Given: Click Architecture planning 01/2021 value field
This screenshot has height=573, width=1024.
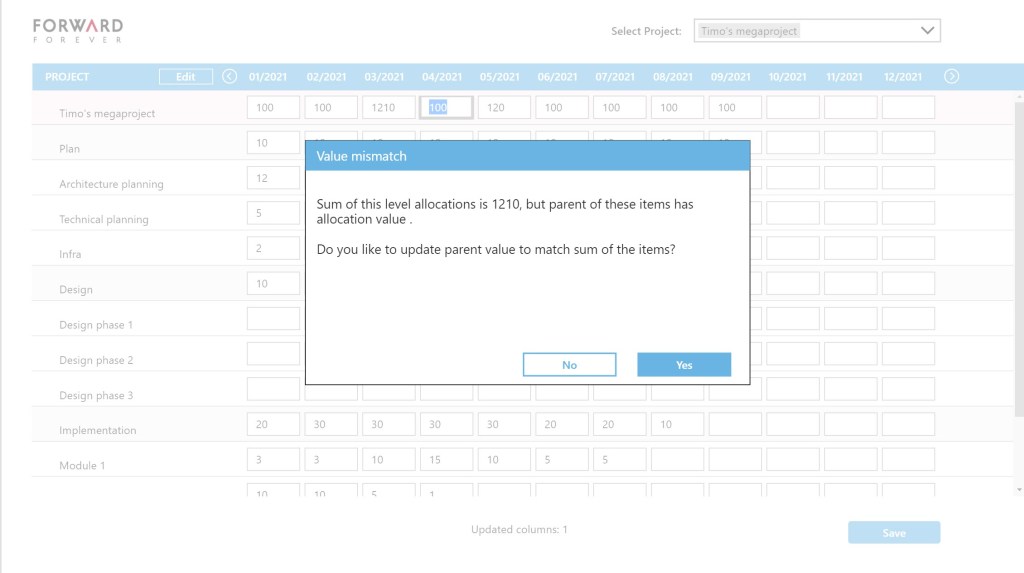Looking at the screenshot, I should coord(273,178).
